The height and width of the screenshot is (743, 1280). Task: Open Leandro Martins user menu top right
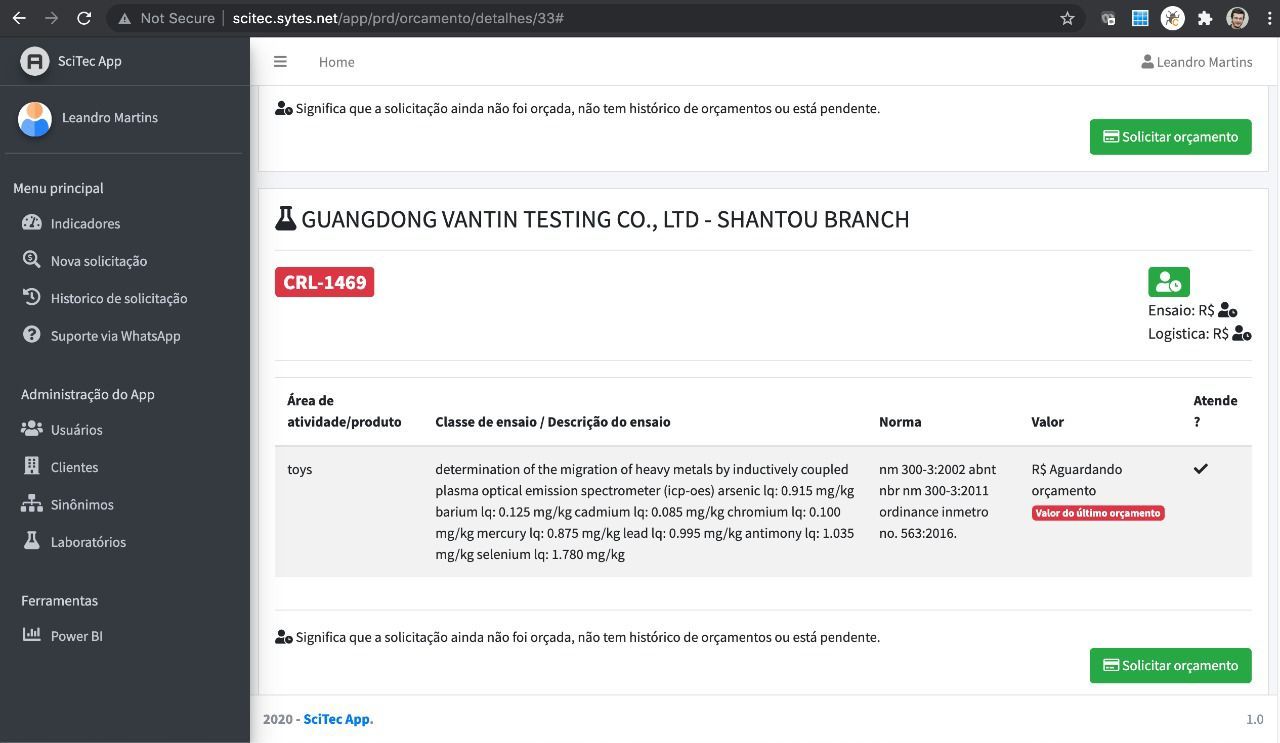coord(1197,62)
